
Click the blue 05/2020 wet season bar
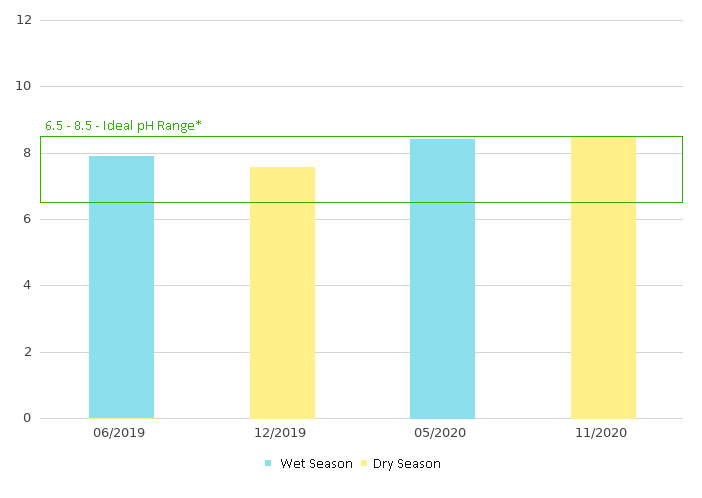click(442, 278)
